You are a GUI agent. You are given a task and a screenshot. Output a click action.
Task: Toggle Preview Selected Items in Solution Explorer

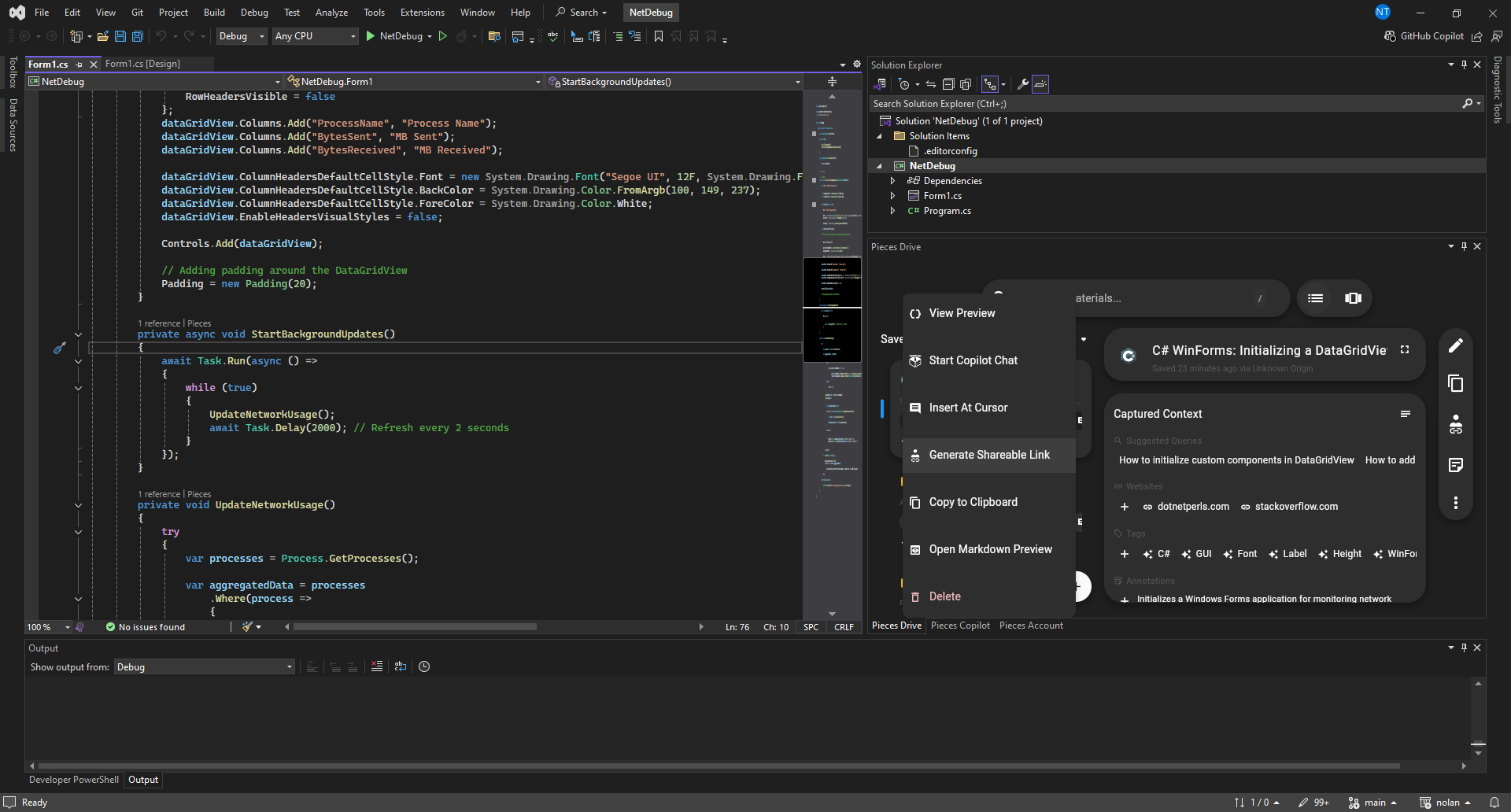pos(1040,84)
